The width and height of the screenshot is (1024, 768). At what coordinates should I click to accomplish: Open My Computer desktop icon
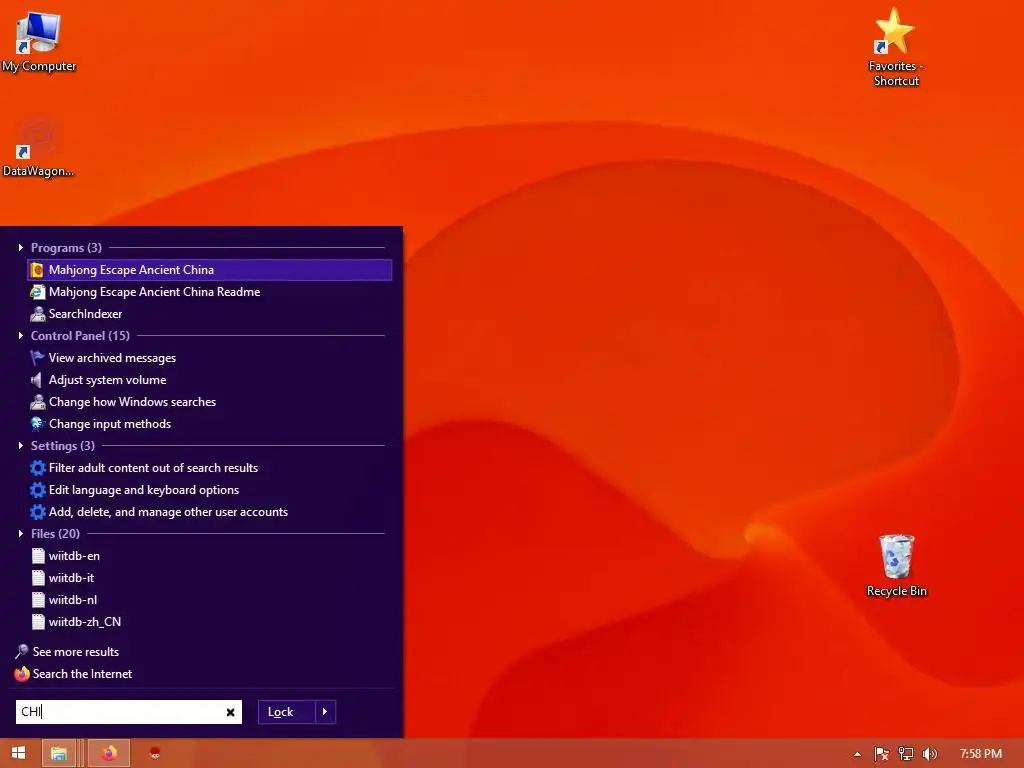point(39,40)
